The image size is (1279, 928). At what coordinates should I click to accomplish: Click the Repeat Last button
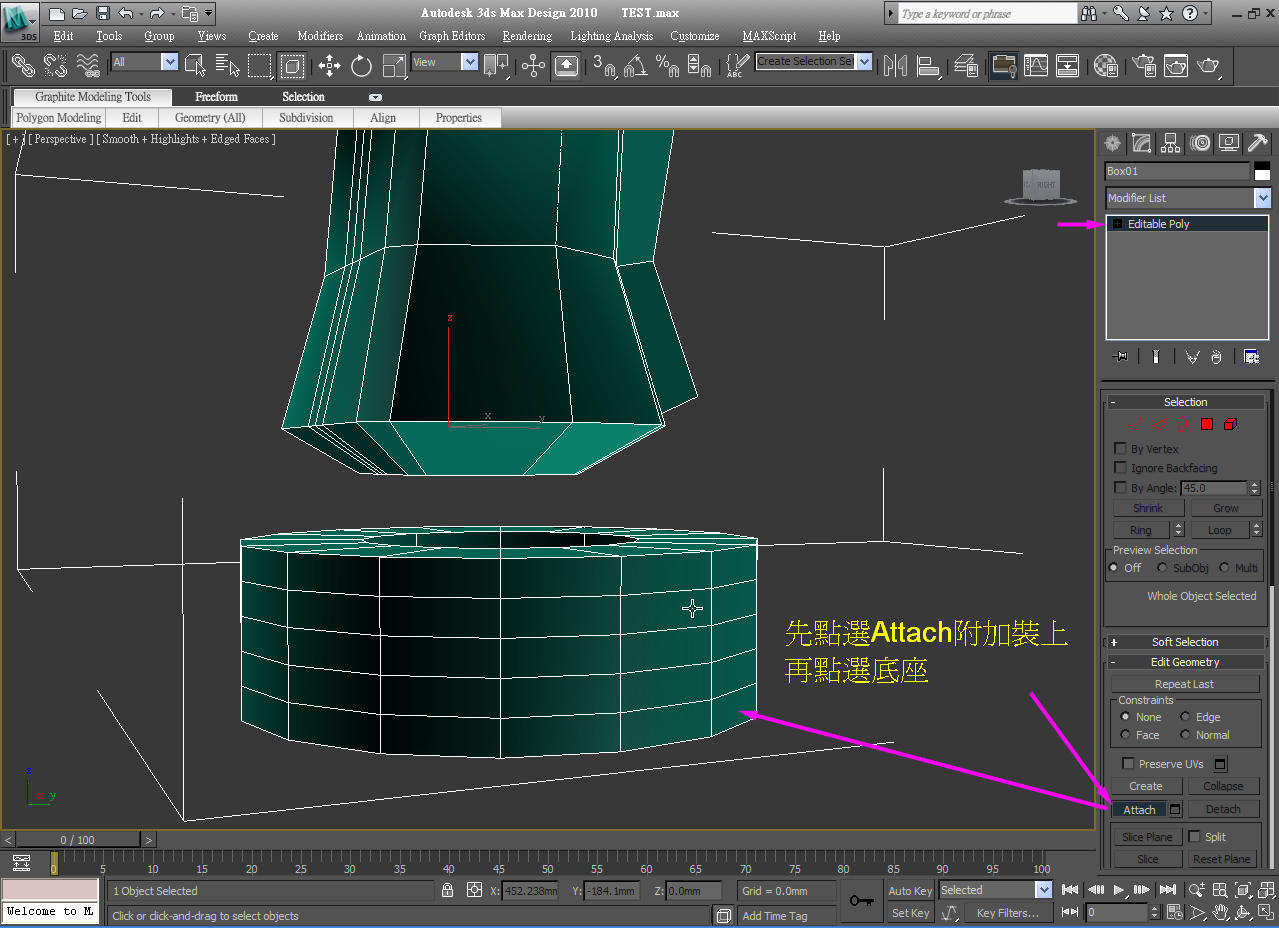1184,684
